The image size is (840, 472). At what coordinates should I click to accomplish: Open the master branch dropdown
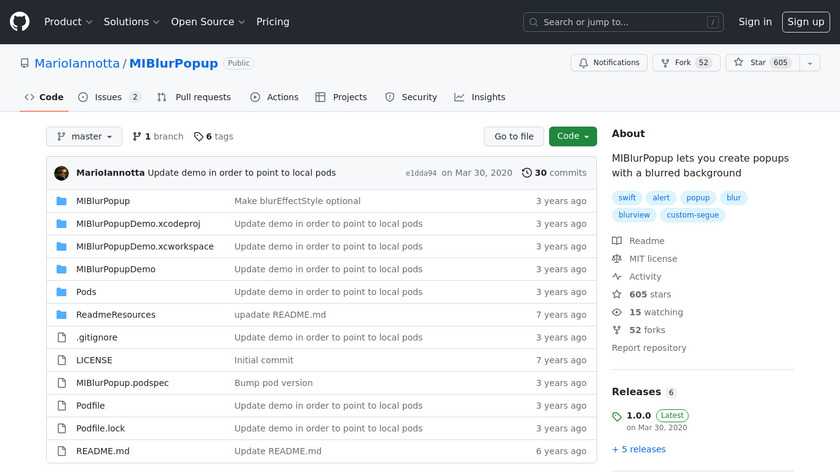tap(84, 137)
